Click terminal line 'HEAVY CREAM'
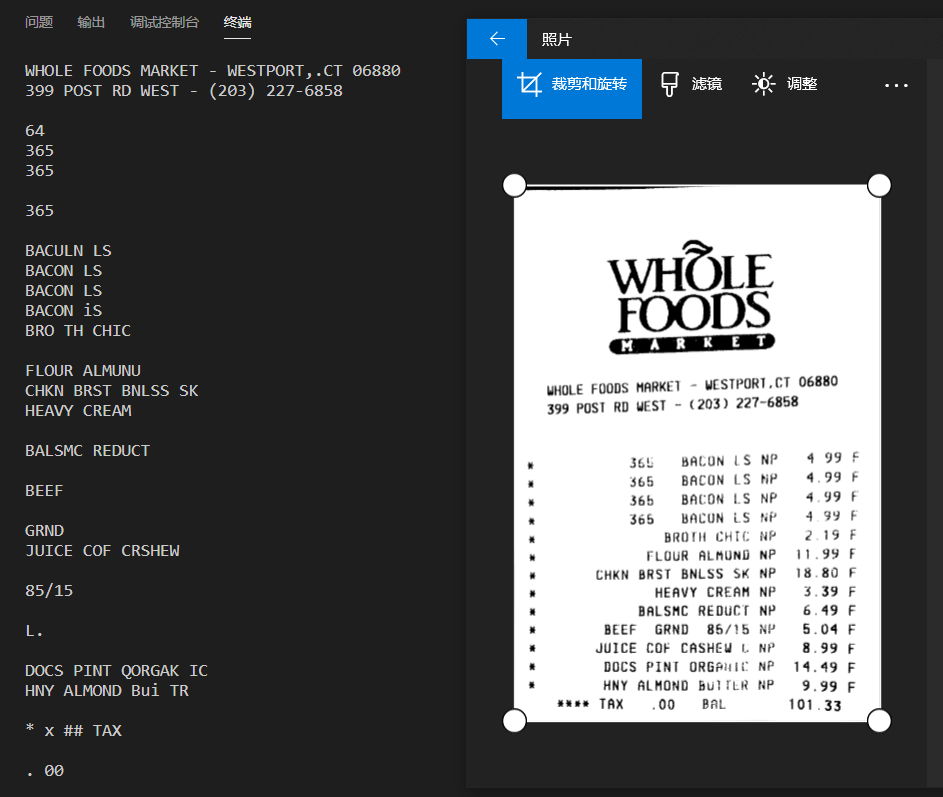Viewport: 943px width, 797px height. tap(78, 411)
